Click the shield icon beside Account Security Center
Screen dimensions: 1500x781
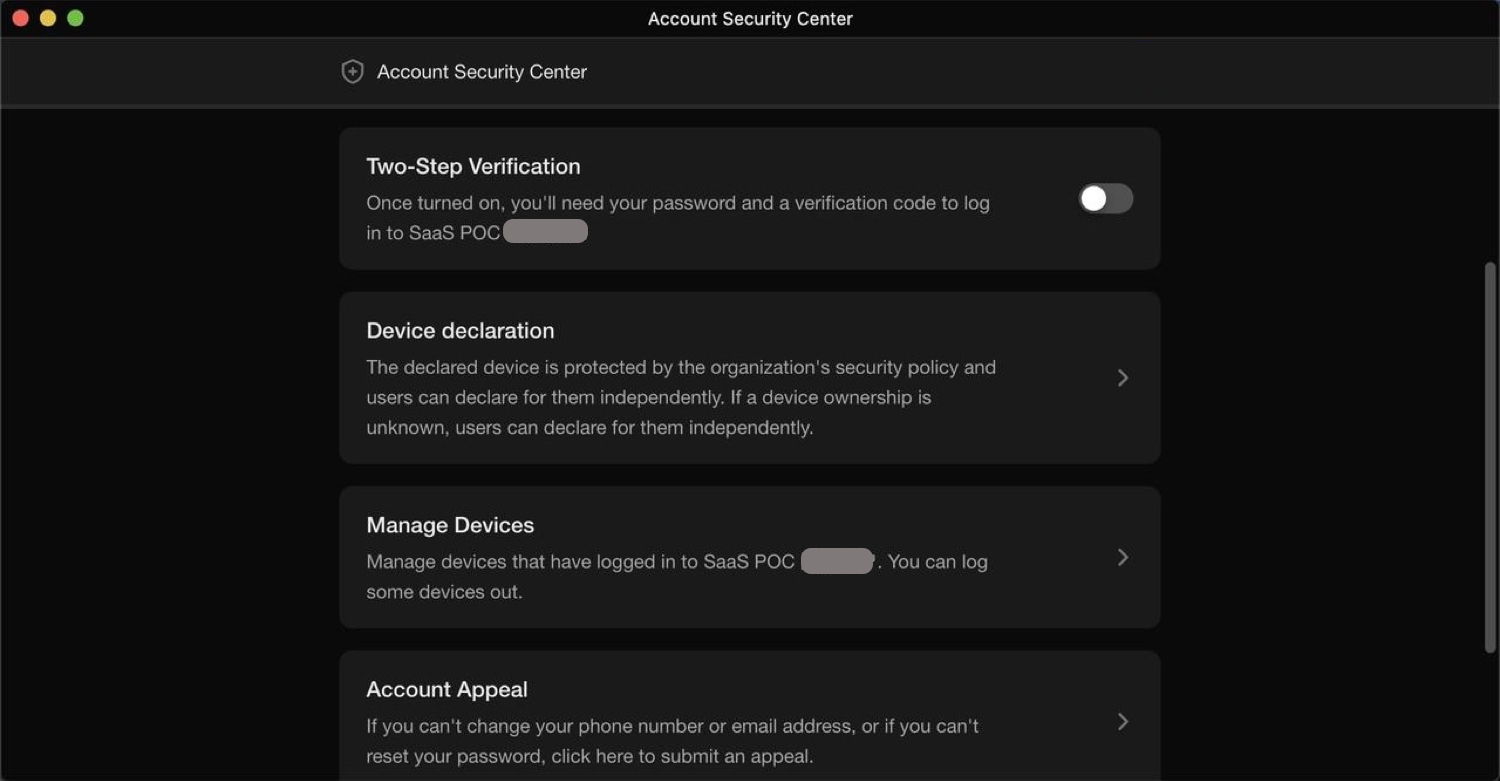(x=352, y=71)
